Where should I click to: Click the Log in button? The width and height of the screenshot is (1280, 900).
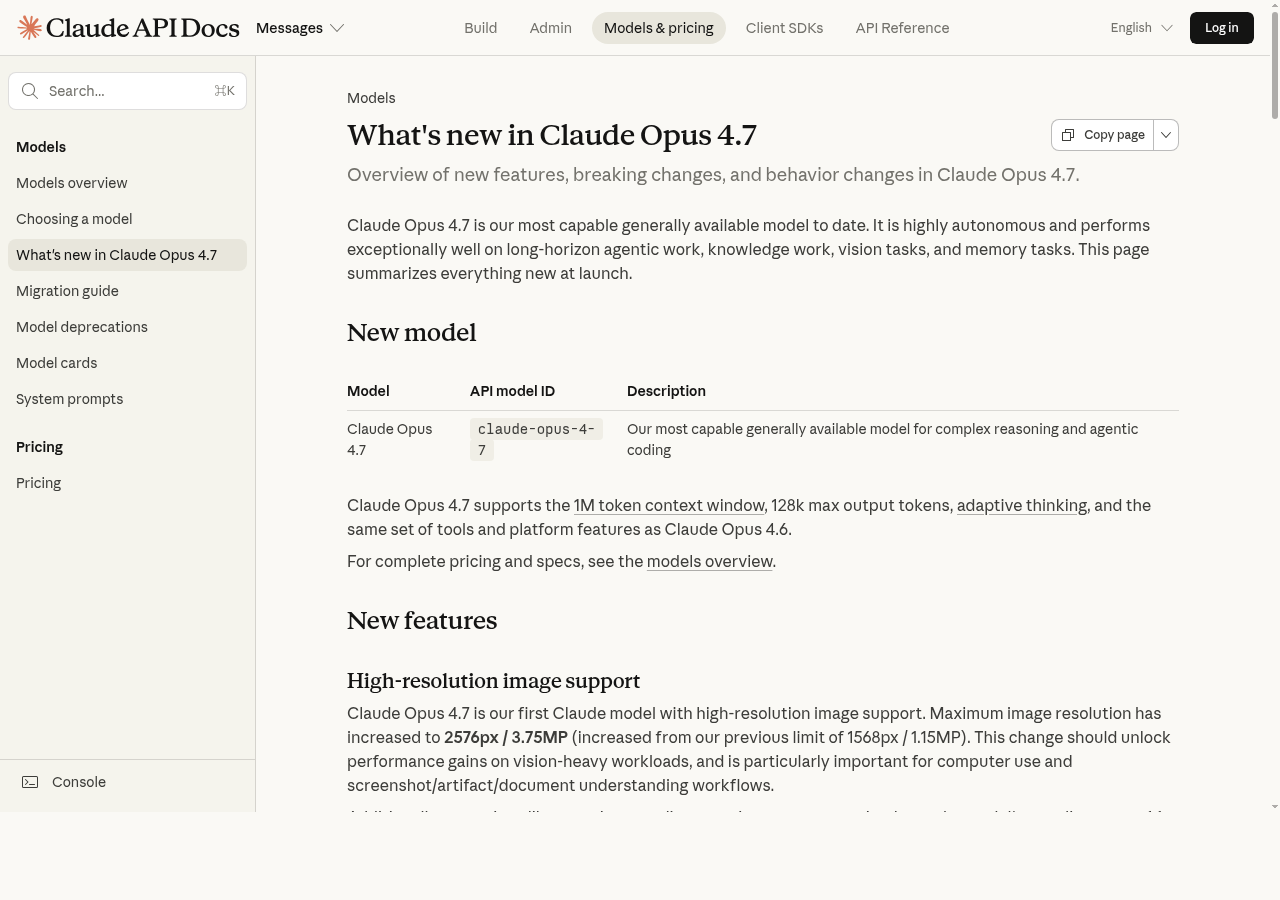[1221, 27]
